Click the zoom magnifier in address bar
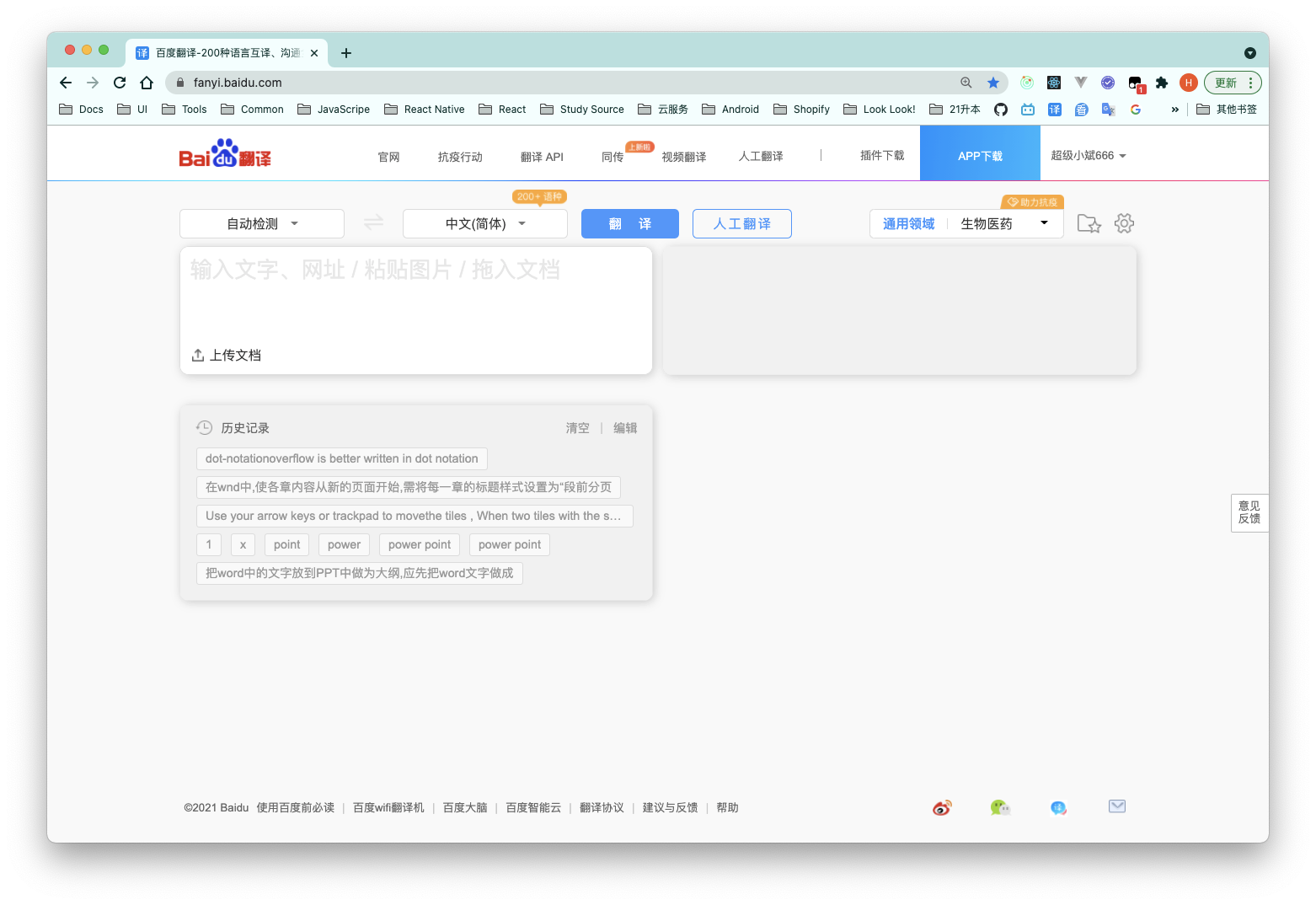 pyautogui.click(x=966, y=83)
